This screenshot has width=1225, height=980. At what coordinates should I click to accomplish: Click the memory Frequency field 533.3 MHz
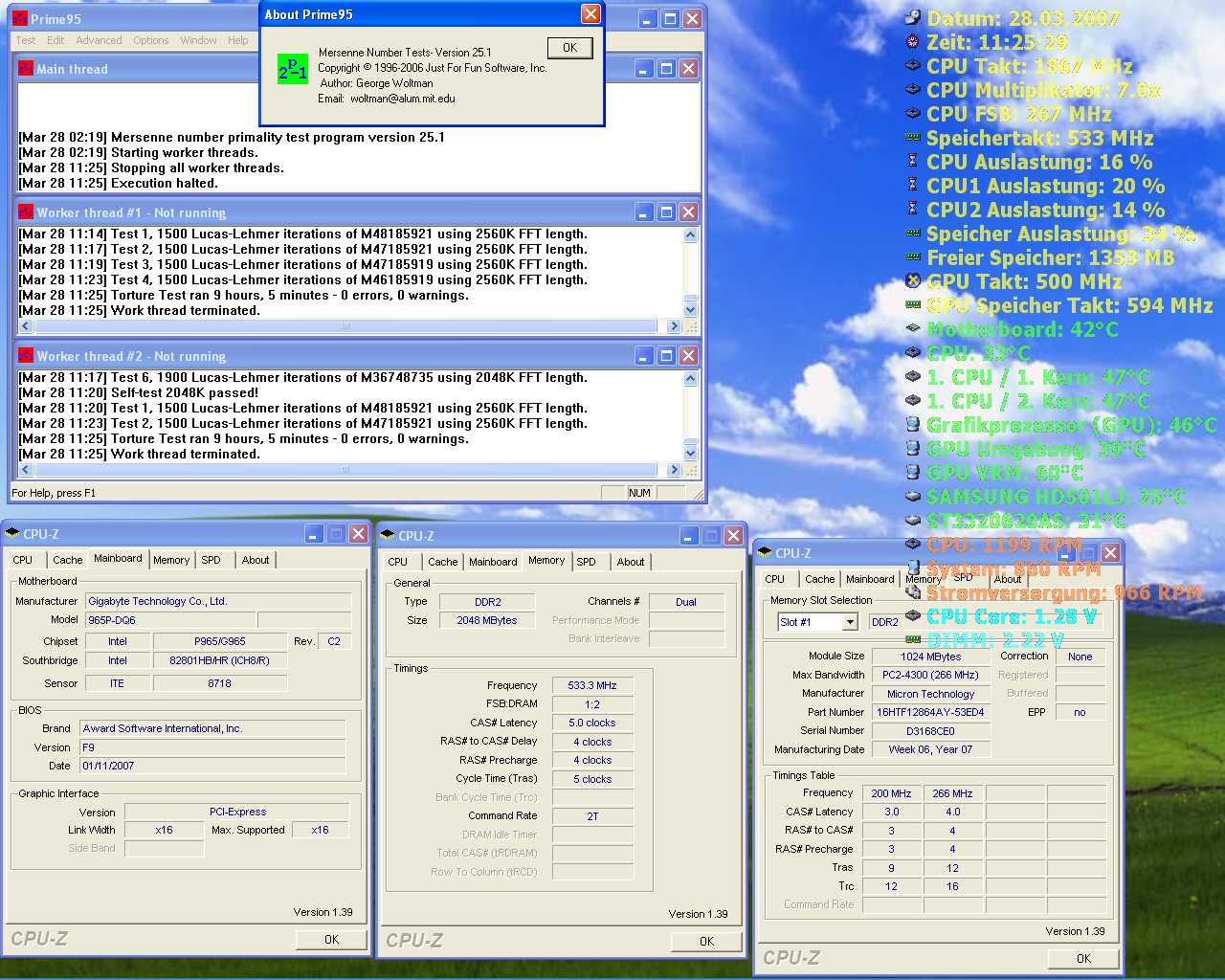click(x=592, y=685)
